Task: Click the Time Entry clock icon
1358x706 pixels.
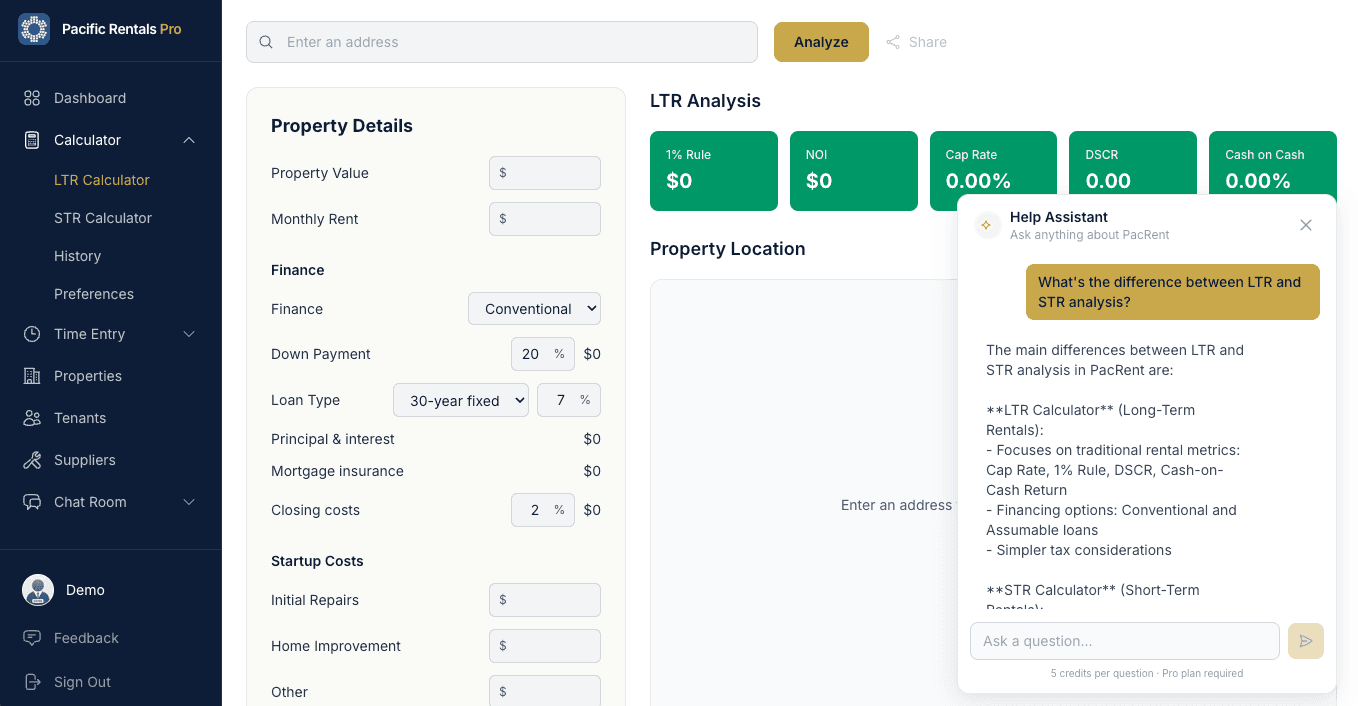Action: coord(32,334)
